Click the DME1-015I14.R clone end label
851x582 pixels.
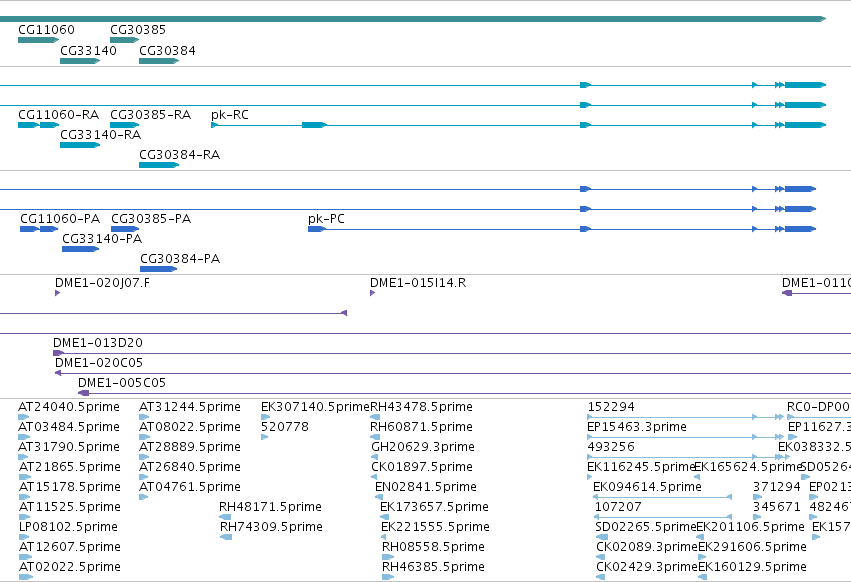418,283
